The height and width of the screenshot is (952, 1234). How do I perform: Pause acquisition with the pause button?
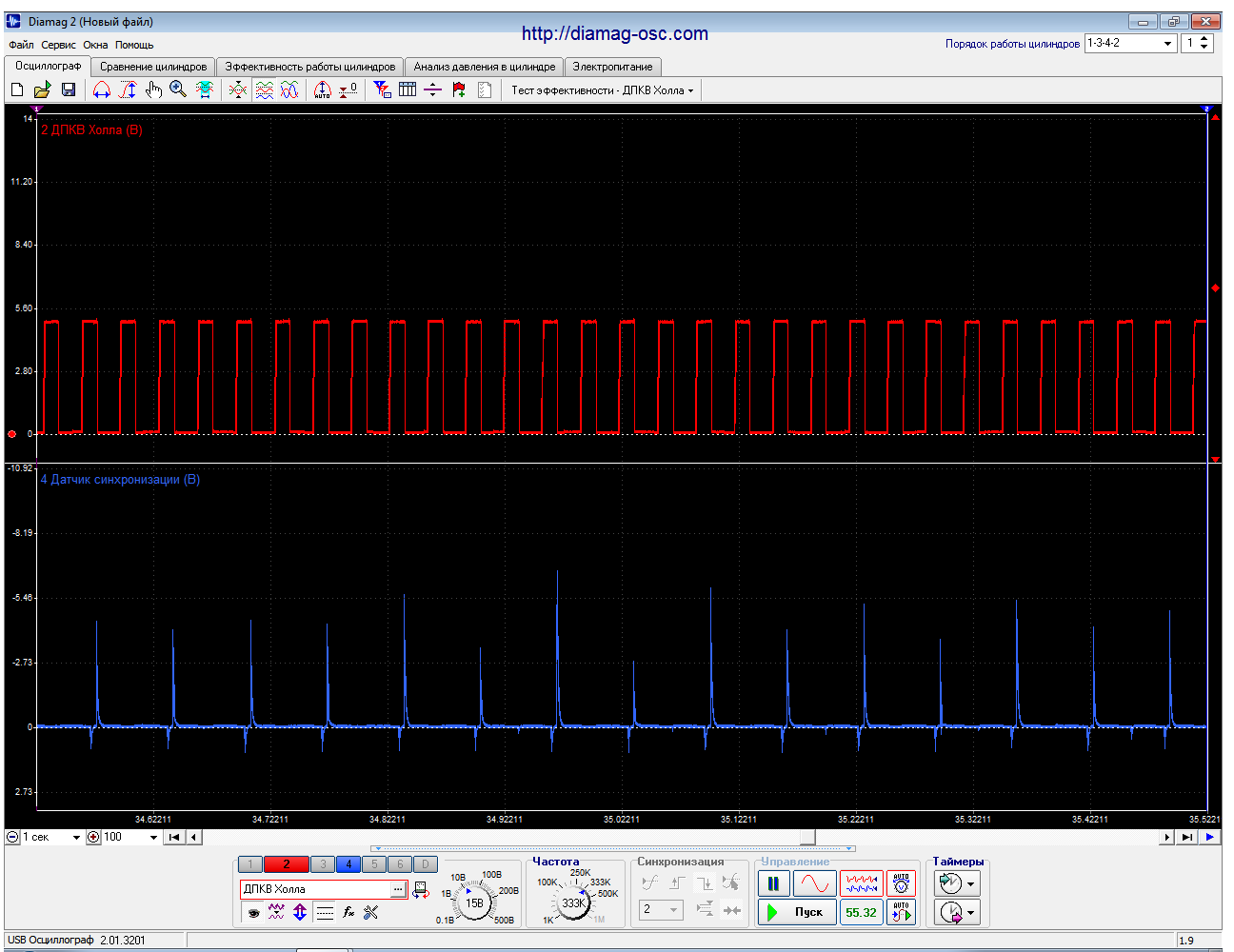(774, 883)
